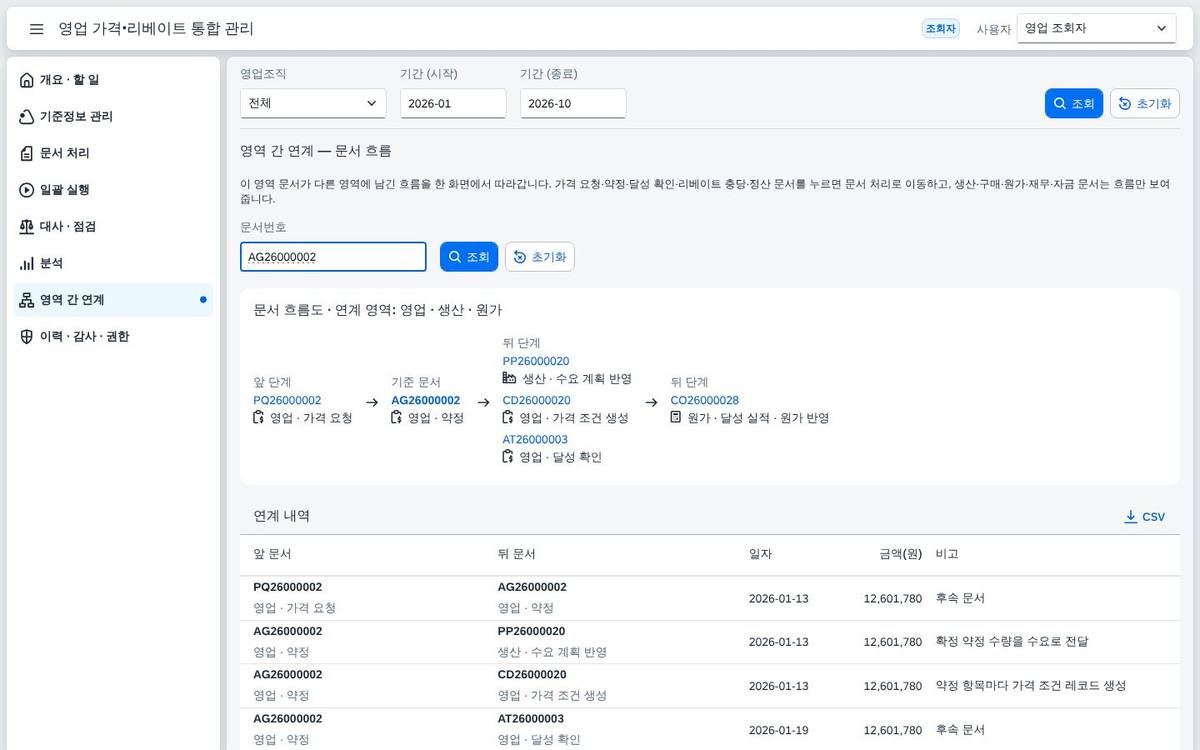The image size is (1200, 750).
Task: Click the 분석 bar chart icon
Action: [x=27, y=263]
